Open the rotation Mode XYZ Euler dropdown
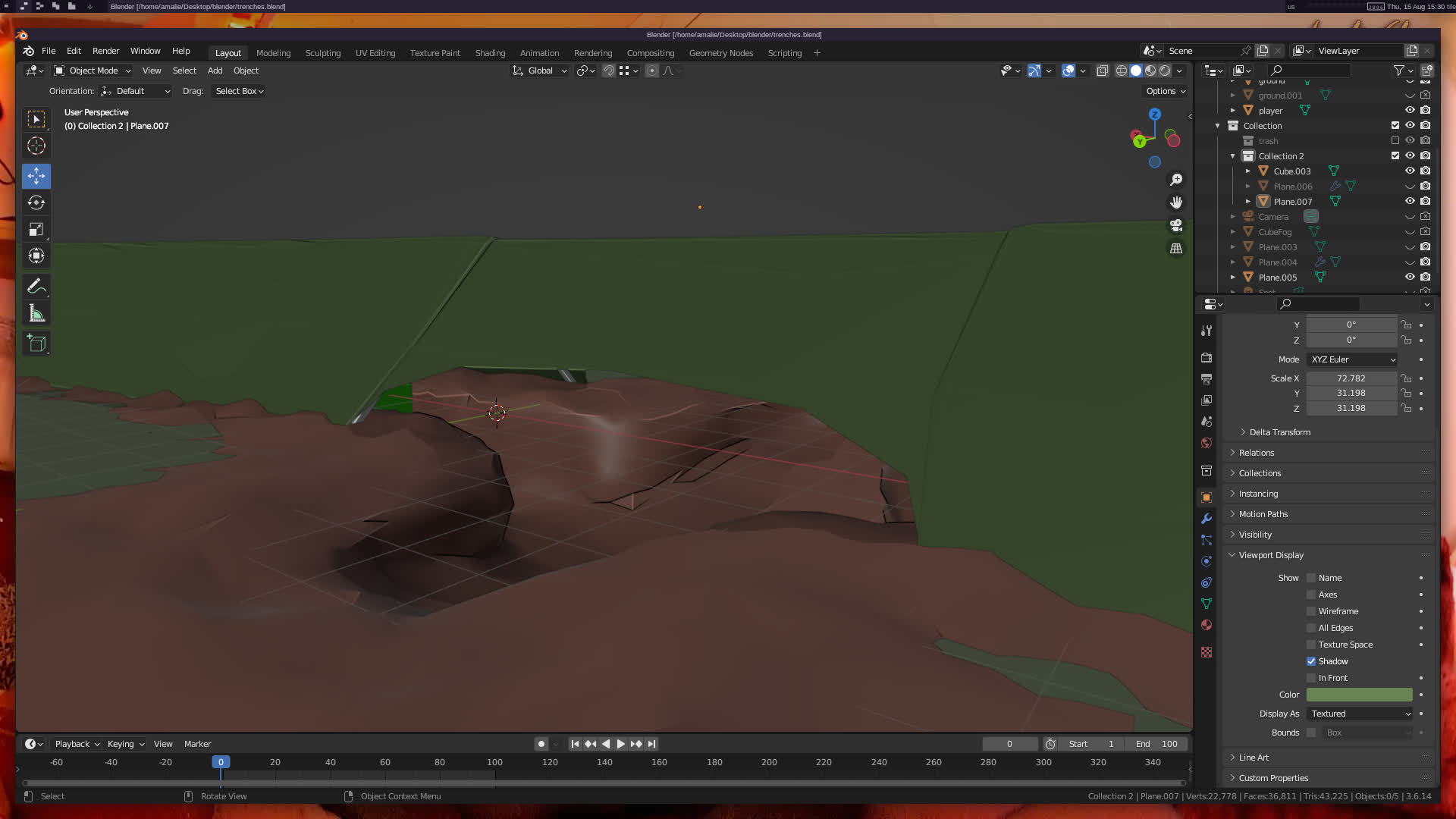This screenshot has height=819, width=1456. pyautogui.click(x=1352, y=359)
